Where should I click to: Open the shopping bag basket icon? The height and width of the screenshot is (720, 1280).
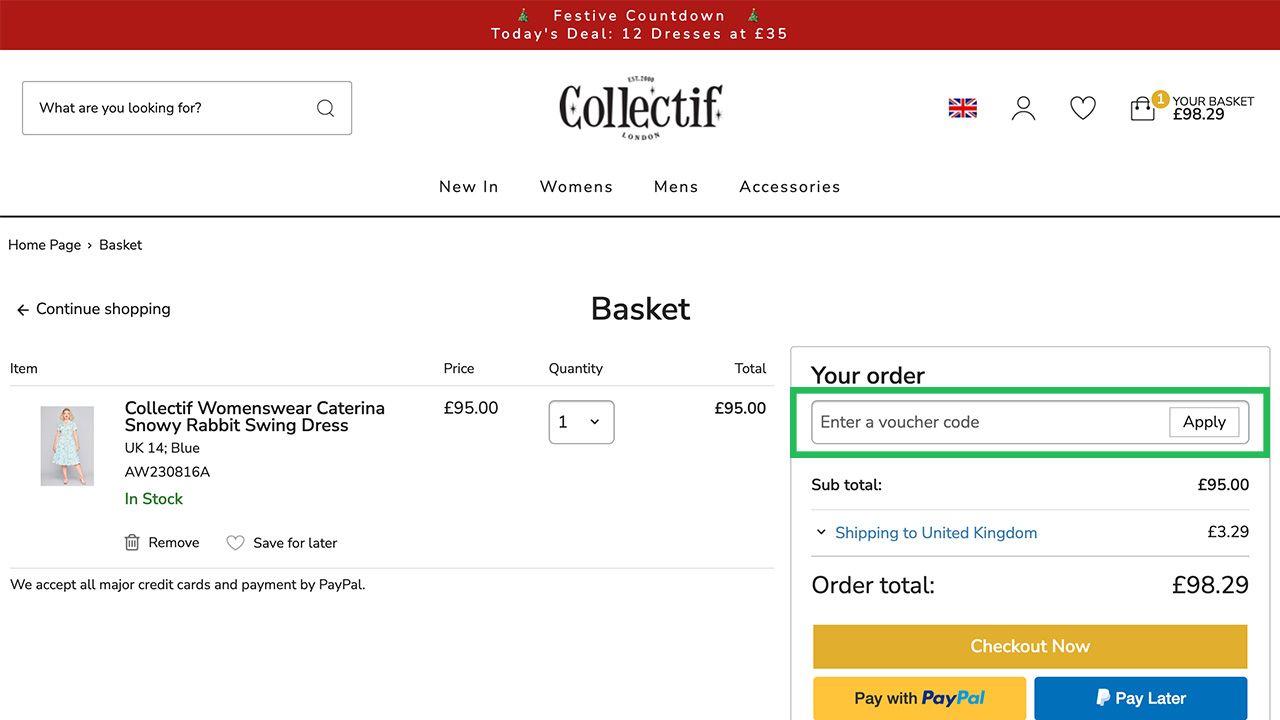(1142, 108)
